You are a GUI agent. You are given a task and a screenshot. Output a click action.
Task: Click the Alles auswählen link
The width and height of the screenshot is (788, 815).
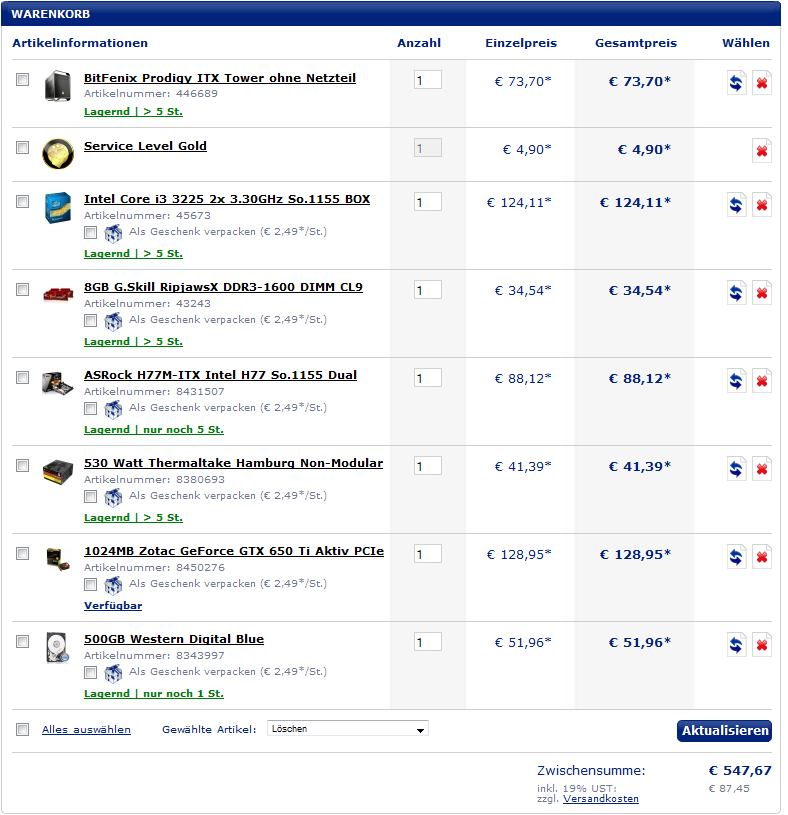point(86,729)
